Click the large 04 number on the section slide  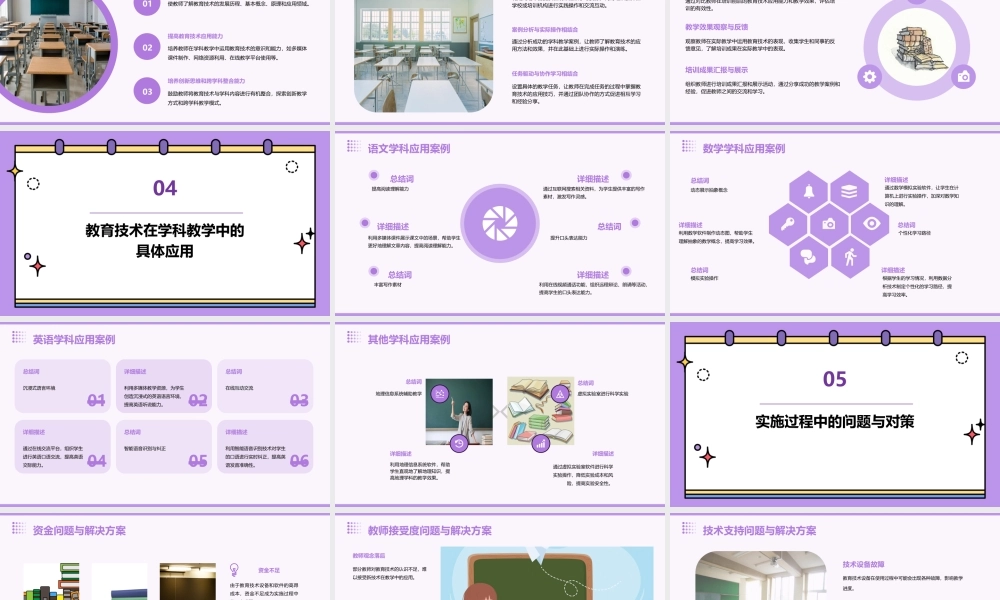[165, 188]
